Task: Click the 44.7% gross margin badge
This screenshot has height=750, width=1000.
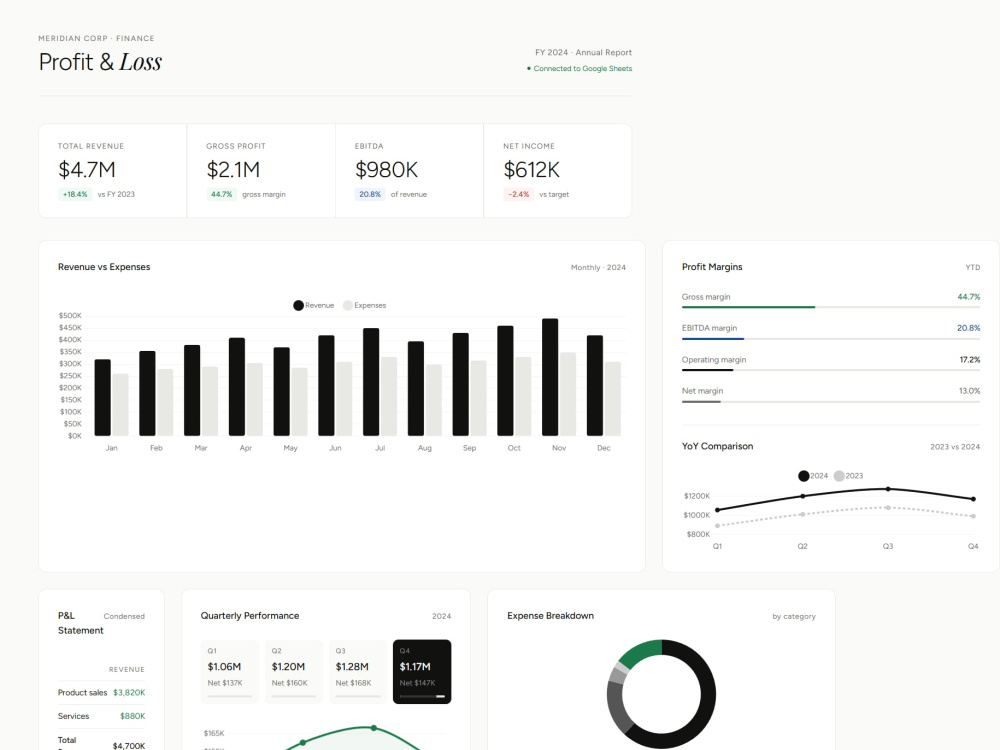Action: (x=221, y=195)
